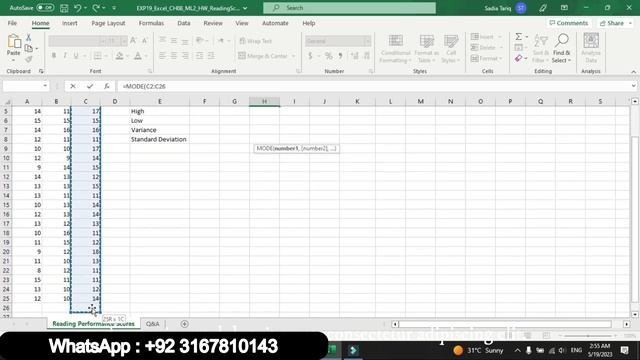The width and height of the screenshot is (640, 360).
Task: Click the Cut scissors icon
Action: [29, 38]
